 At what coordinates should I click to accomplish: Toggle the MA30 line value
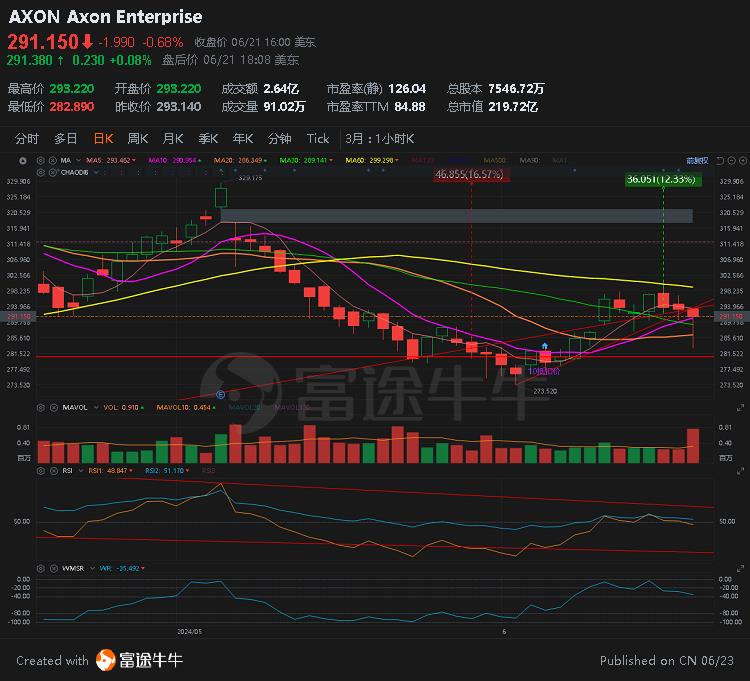pos(306,161)
